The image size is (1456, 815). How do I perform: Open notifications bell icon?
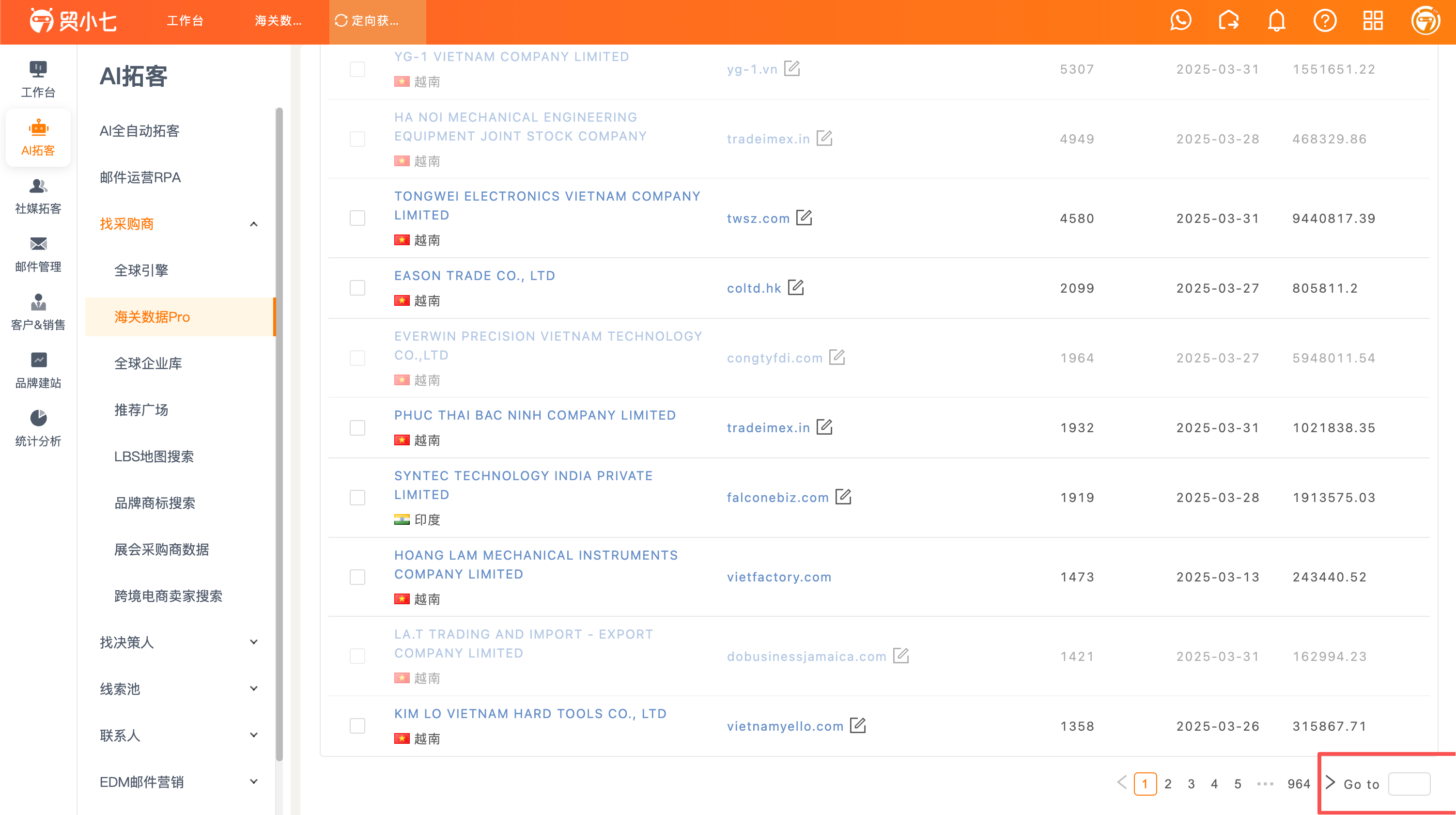[x=1276, y=21]
